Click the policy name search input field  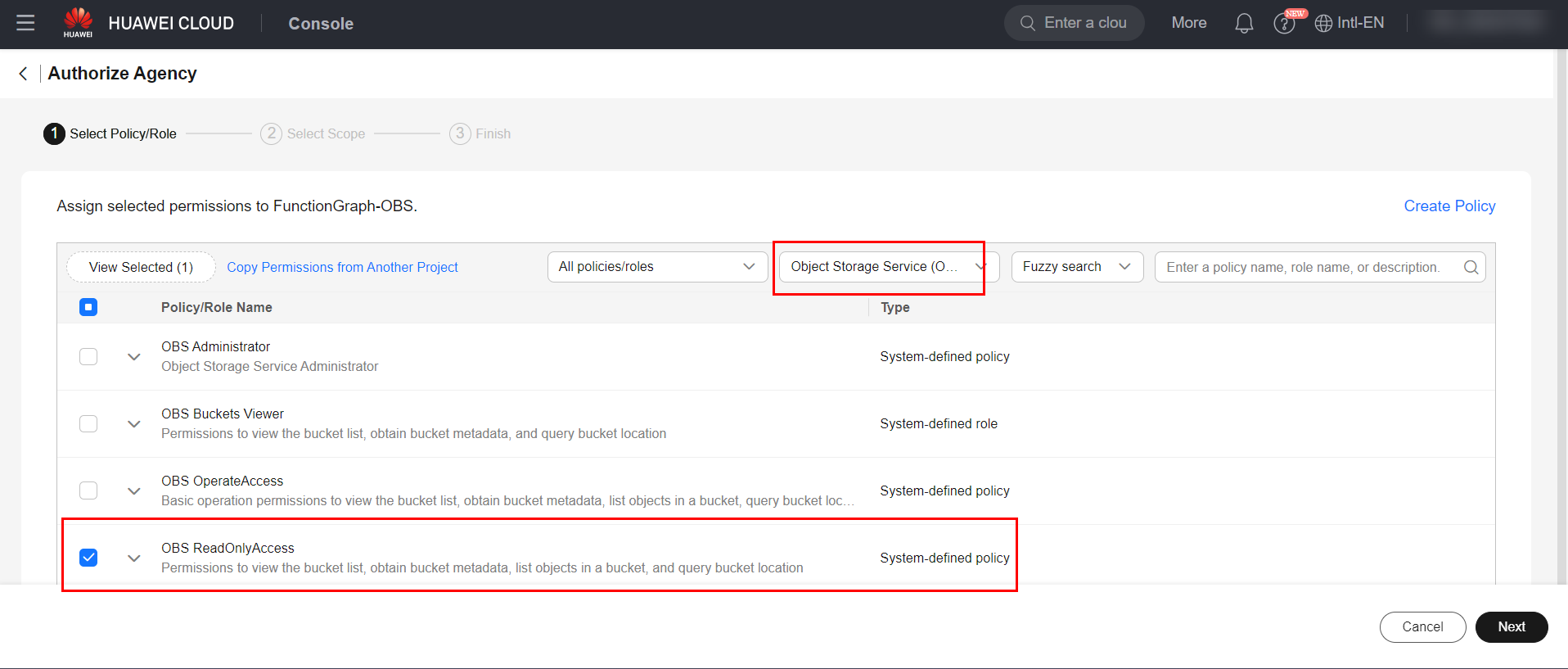click(x=1305, y=267)
